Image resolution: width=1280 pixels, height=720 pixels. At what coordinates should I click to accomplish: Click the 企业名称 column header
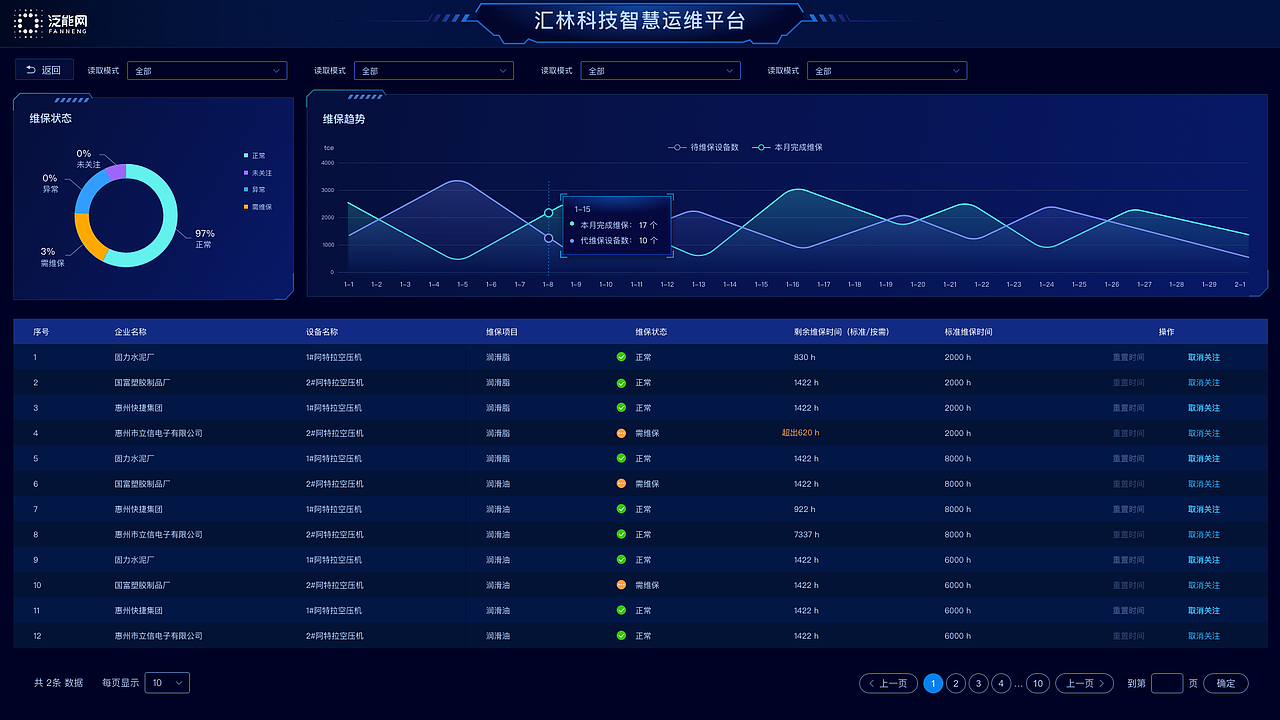click(x=131, y=332)
